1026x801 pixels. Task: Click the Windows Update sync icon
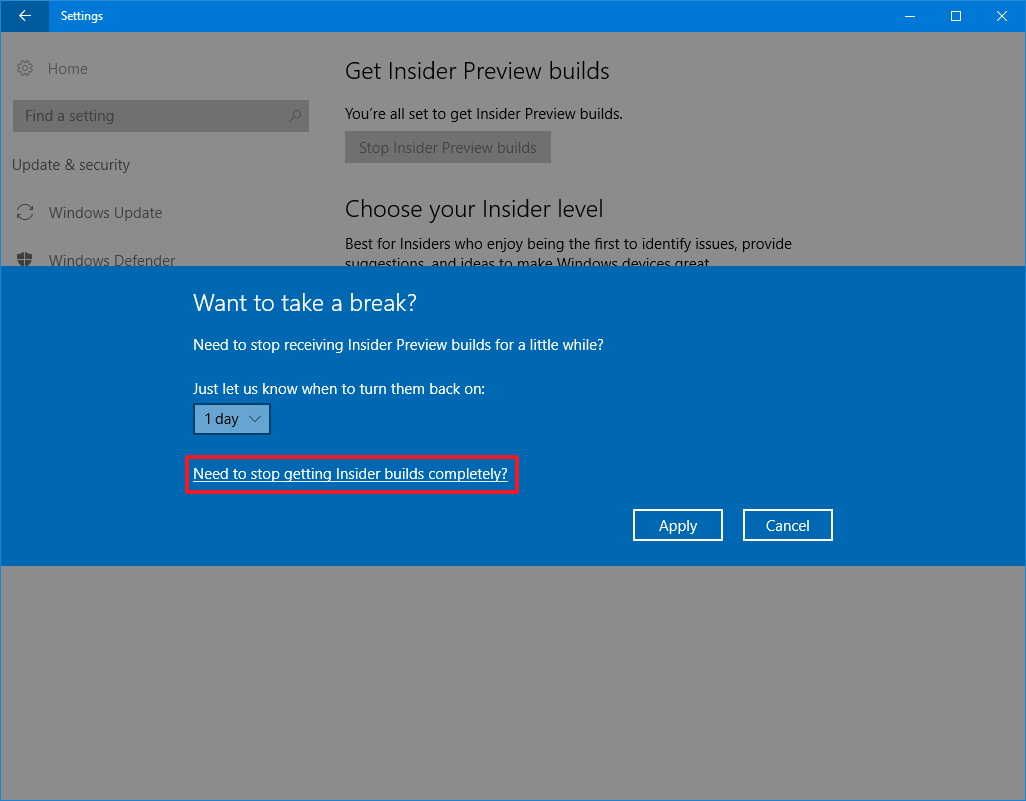[x=25, y=212]
